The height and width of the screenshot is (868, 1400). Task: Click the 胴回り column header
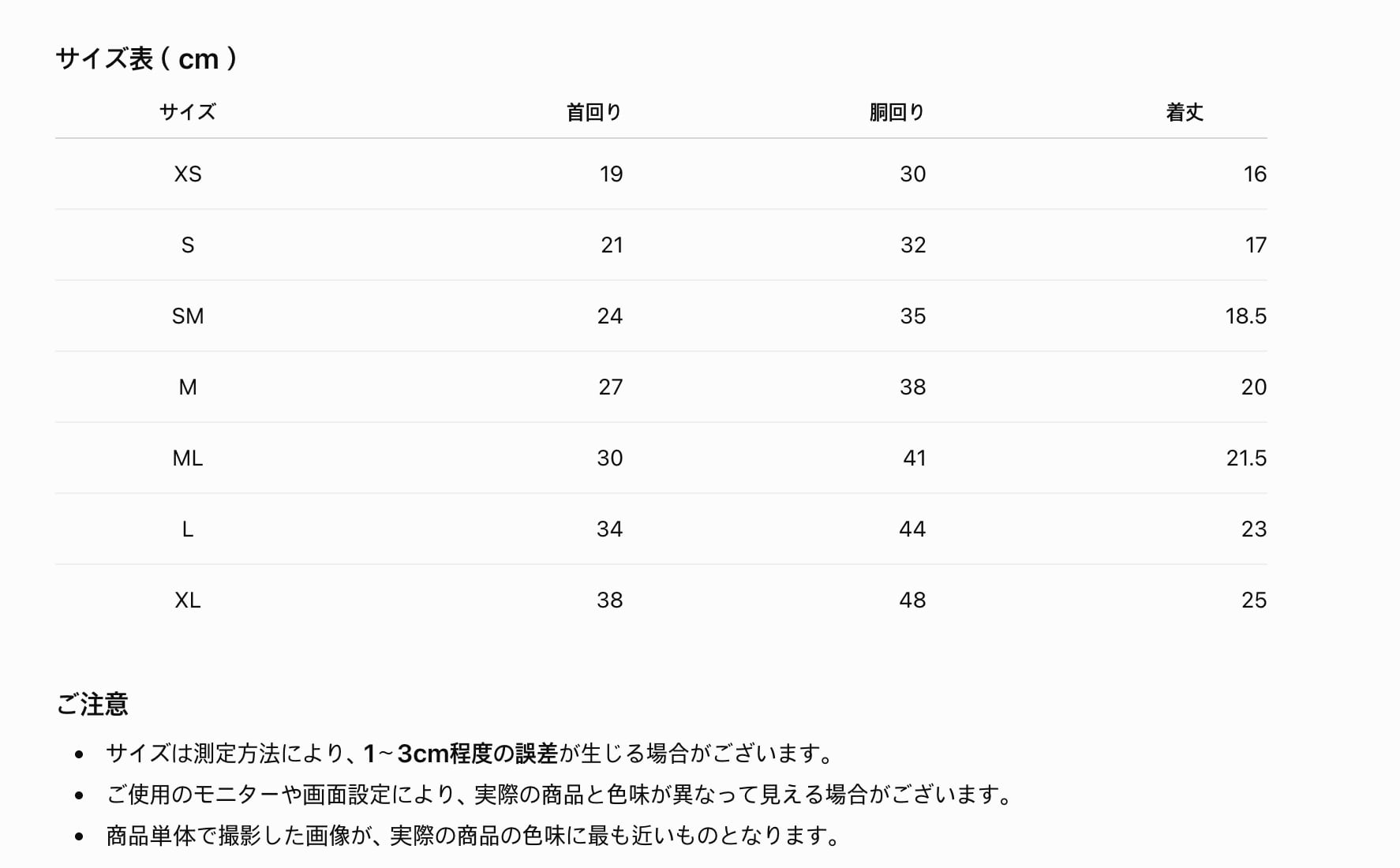(x=897, y=112)
